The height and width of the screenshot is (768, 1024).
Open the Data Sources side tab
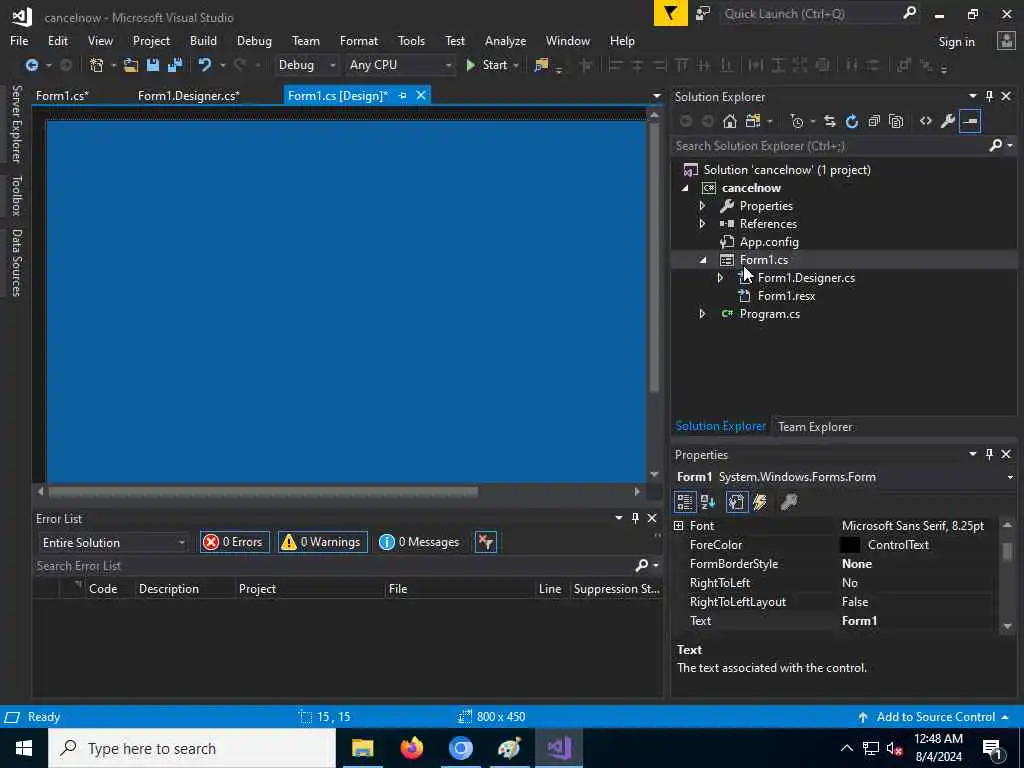(x=16, y=263)
